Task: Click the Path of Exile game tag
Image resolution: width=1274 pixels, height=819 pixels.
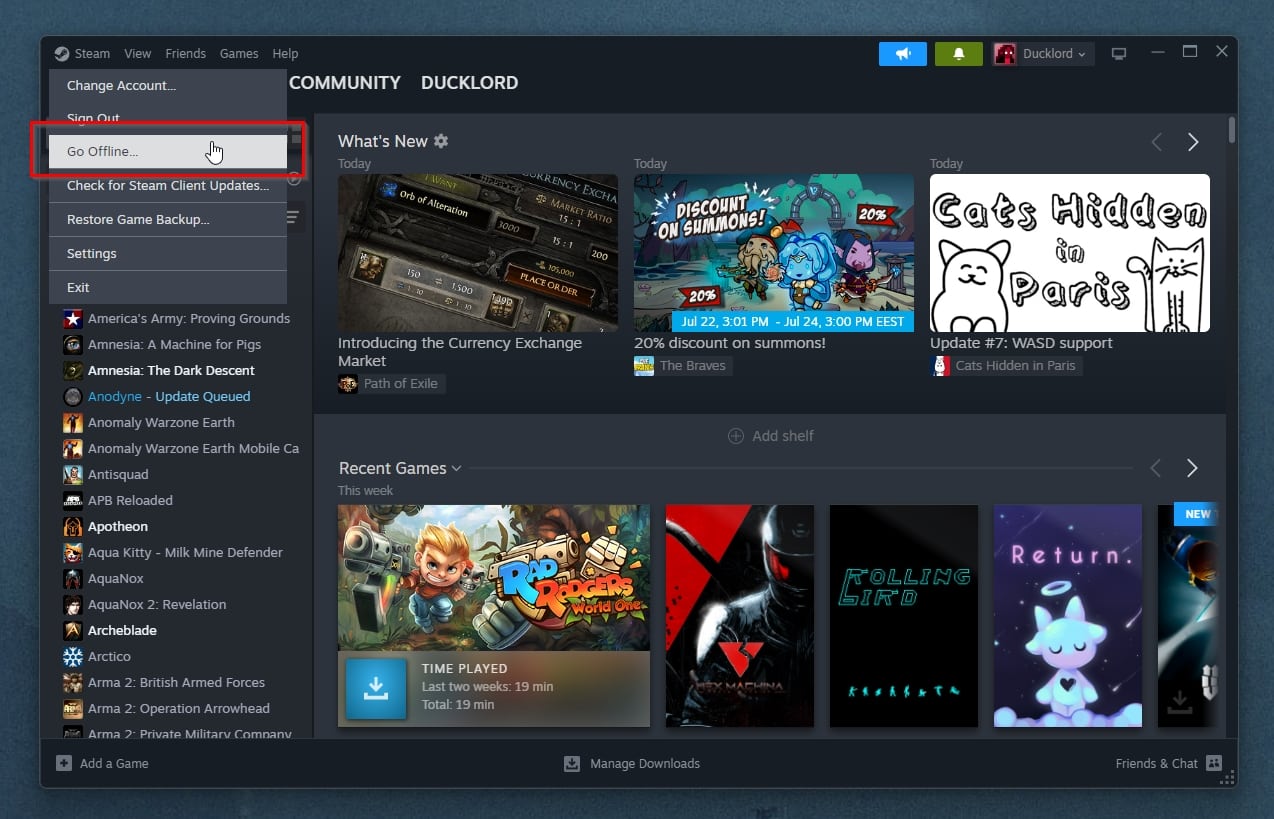Action: [390, 383]
